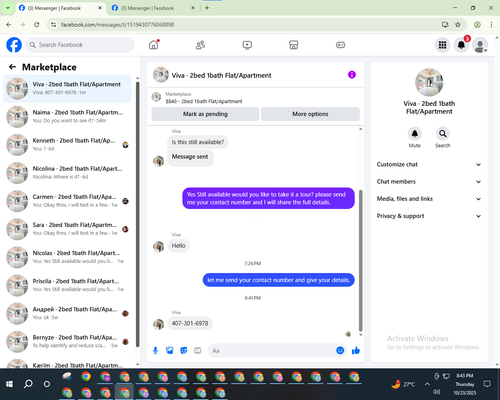Image resolution: width=500 pixels, height=400 pixels.
Task: Open Nicolas 2bed 1bath conversation
Action: pos(67,257)
